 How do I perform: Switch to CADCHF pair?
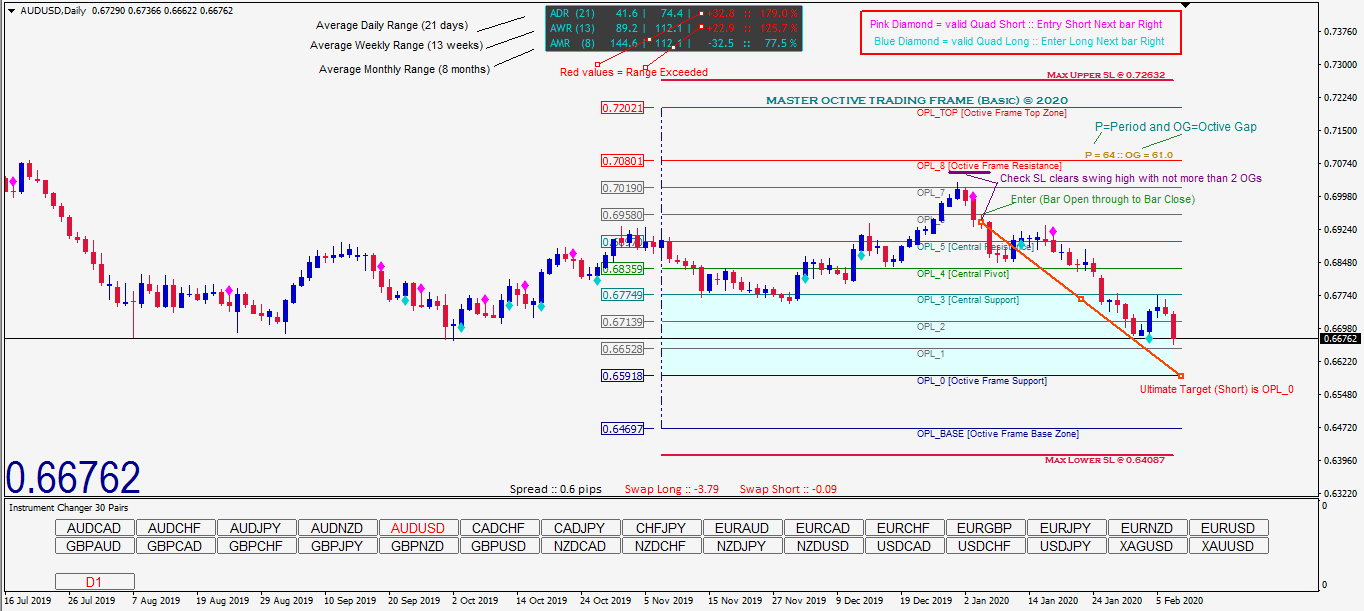pos(499,528)
